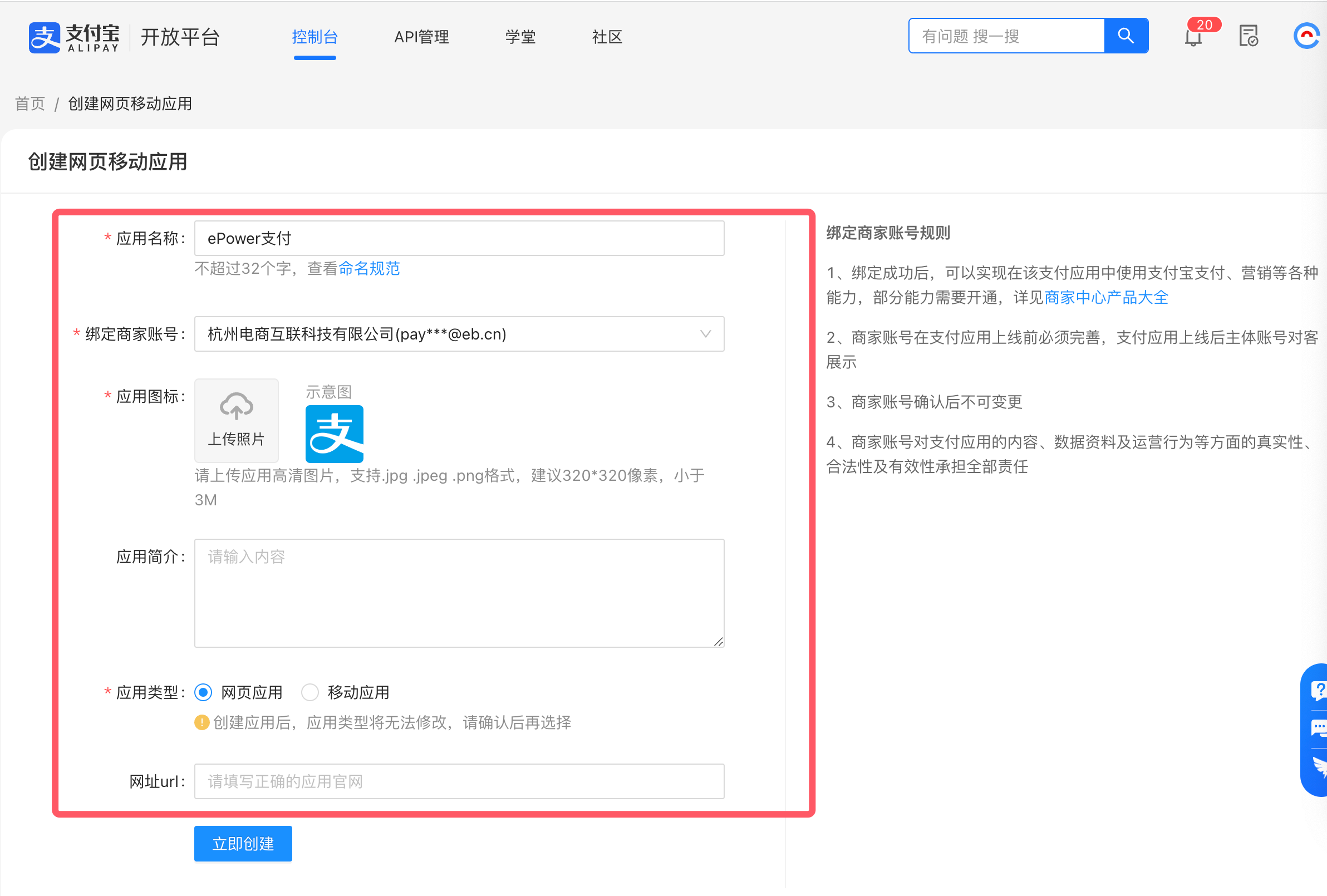This screenshot has width=1327, height=896.
Task: Click the bird floating sidebar icon
Action: (x=1320, y=766)
